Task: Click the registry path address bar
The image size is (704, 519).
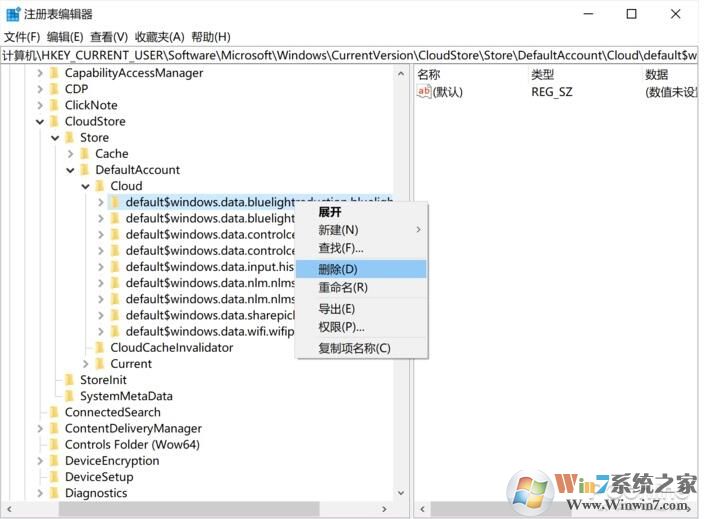Action: coord(349,55)
